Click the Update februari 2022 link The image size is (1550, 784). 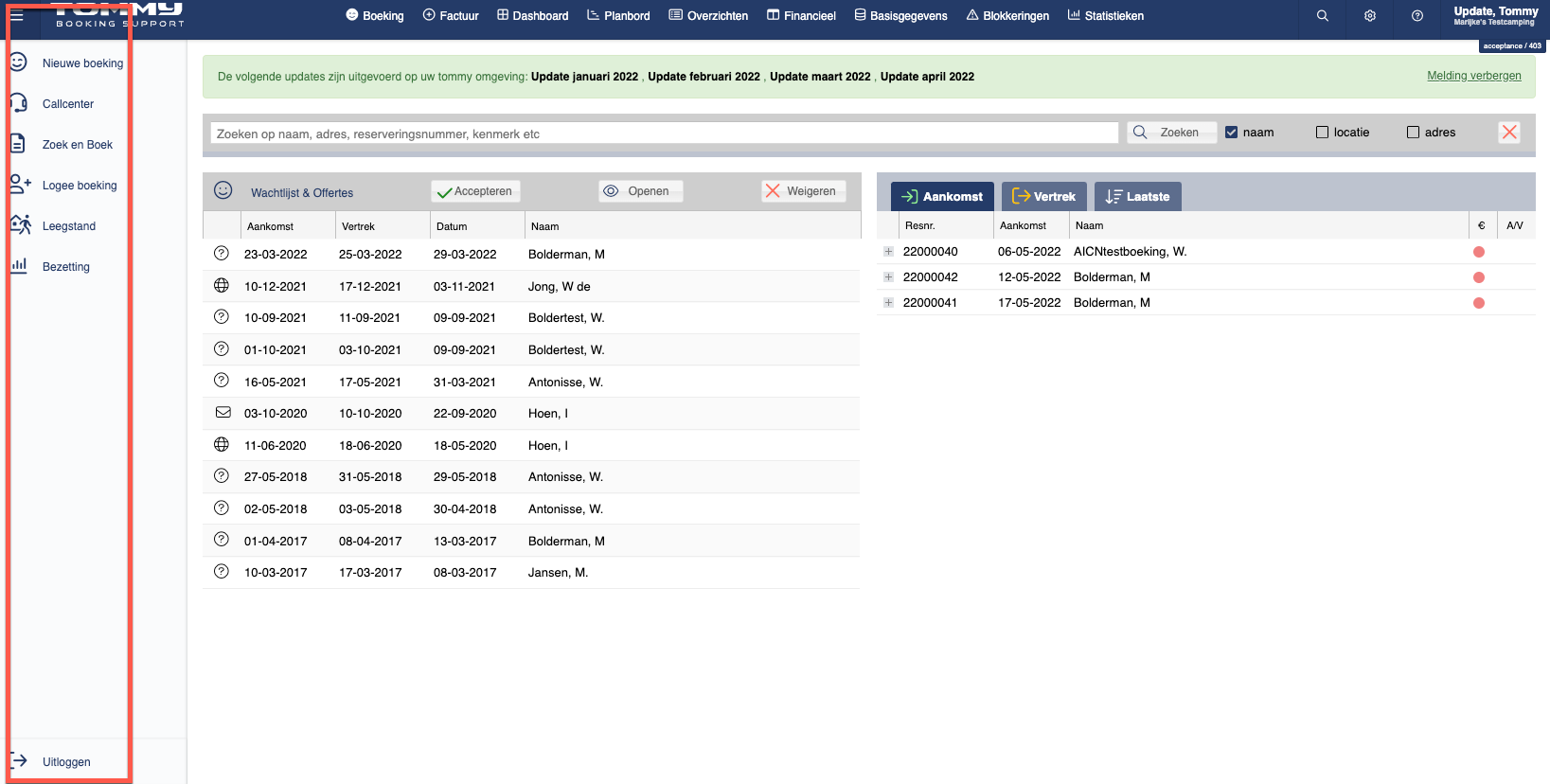[x=704, y=77]
